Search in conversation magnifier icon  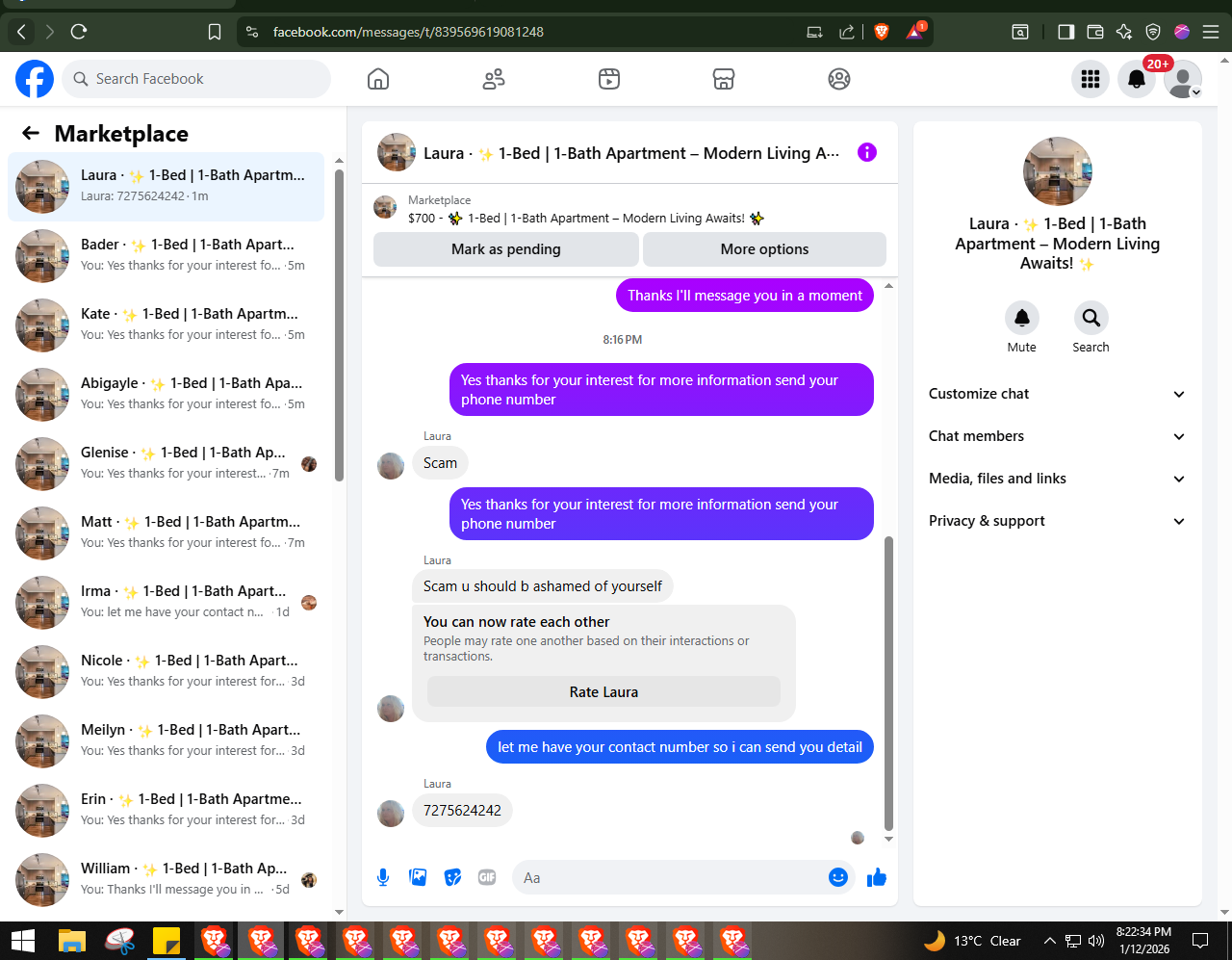point(1091,318)
